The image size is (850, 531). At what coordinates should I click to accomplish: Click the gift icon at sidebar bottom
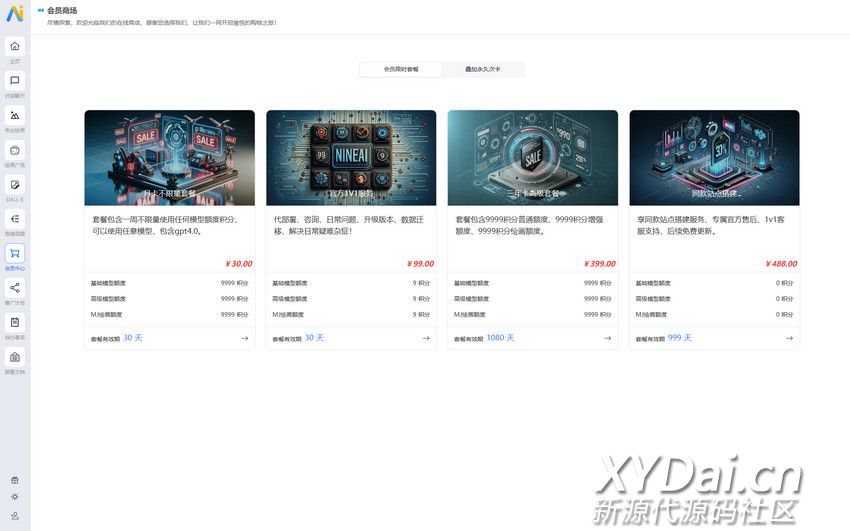15,480
